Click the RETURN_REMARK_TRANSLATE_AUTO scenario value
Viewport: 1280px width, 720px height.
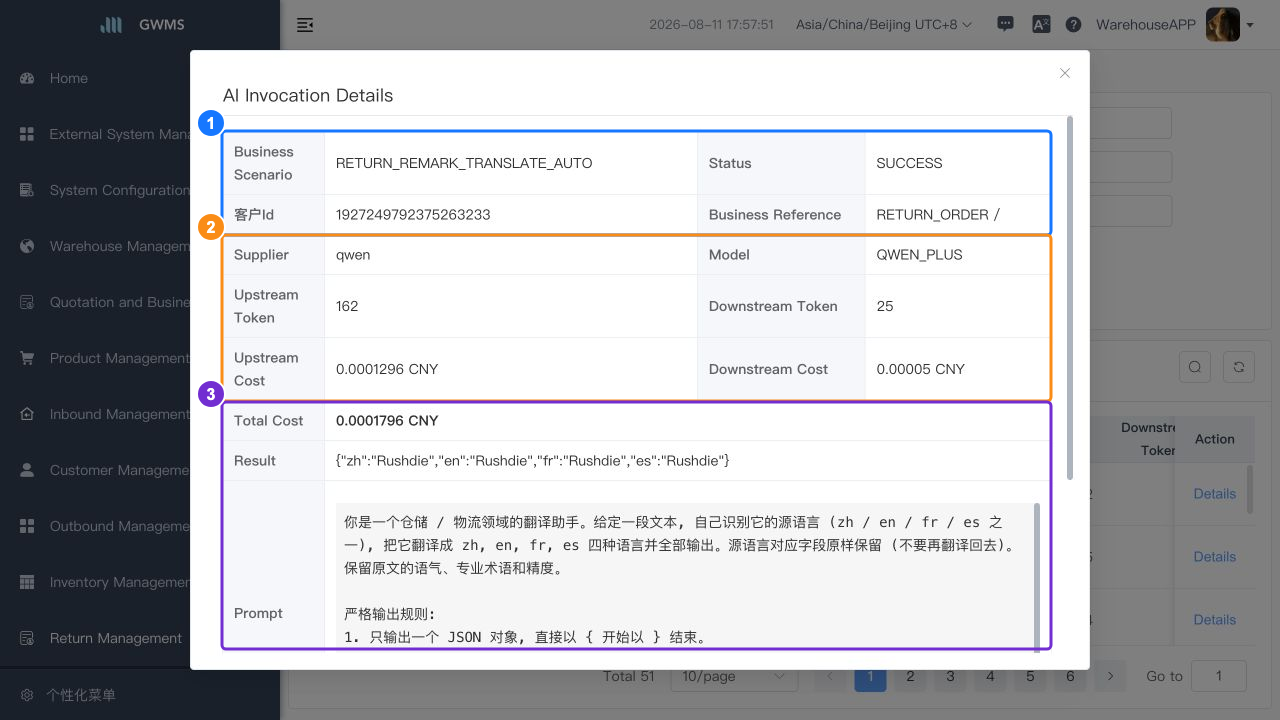[x=464, y=163]
